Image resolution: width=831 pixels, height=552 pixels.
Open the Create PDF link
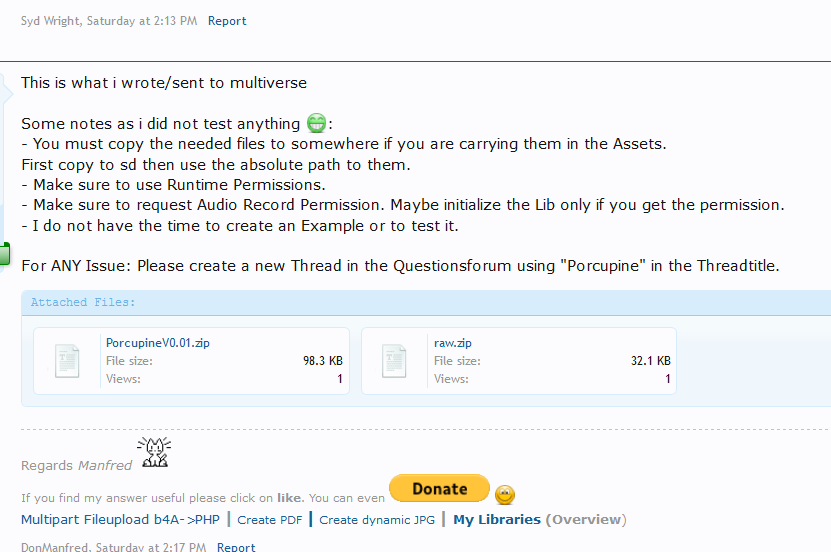270,520
